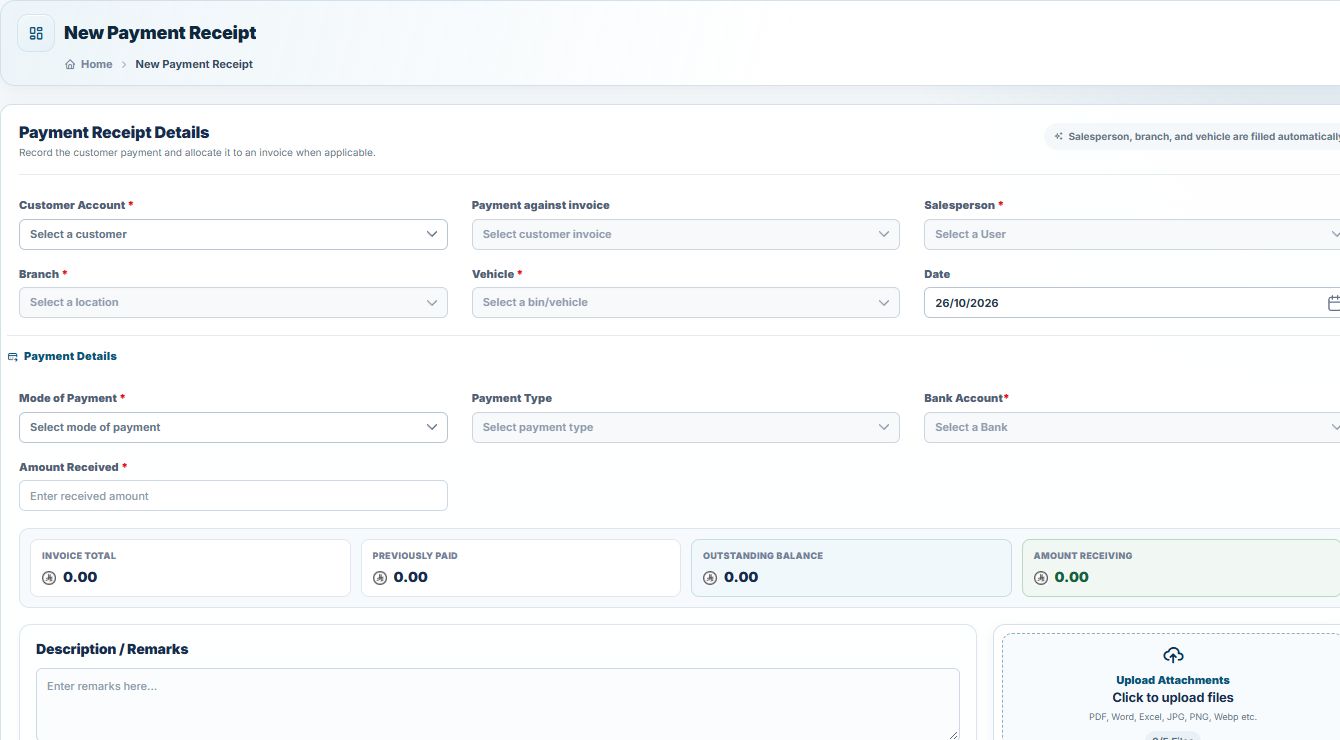Click the breadcrumb chevron separator after Home

[124, 64]
